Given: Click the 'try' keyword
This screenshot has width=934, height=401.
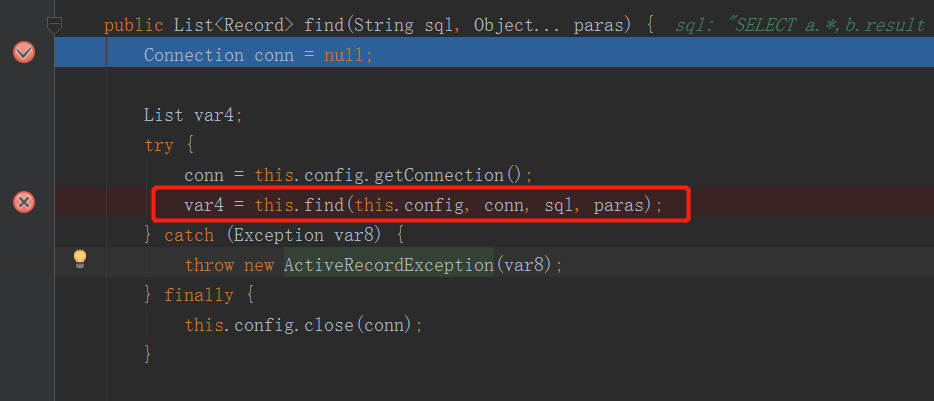Looking at the screenshot, I should 159,145.
